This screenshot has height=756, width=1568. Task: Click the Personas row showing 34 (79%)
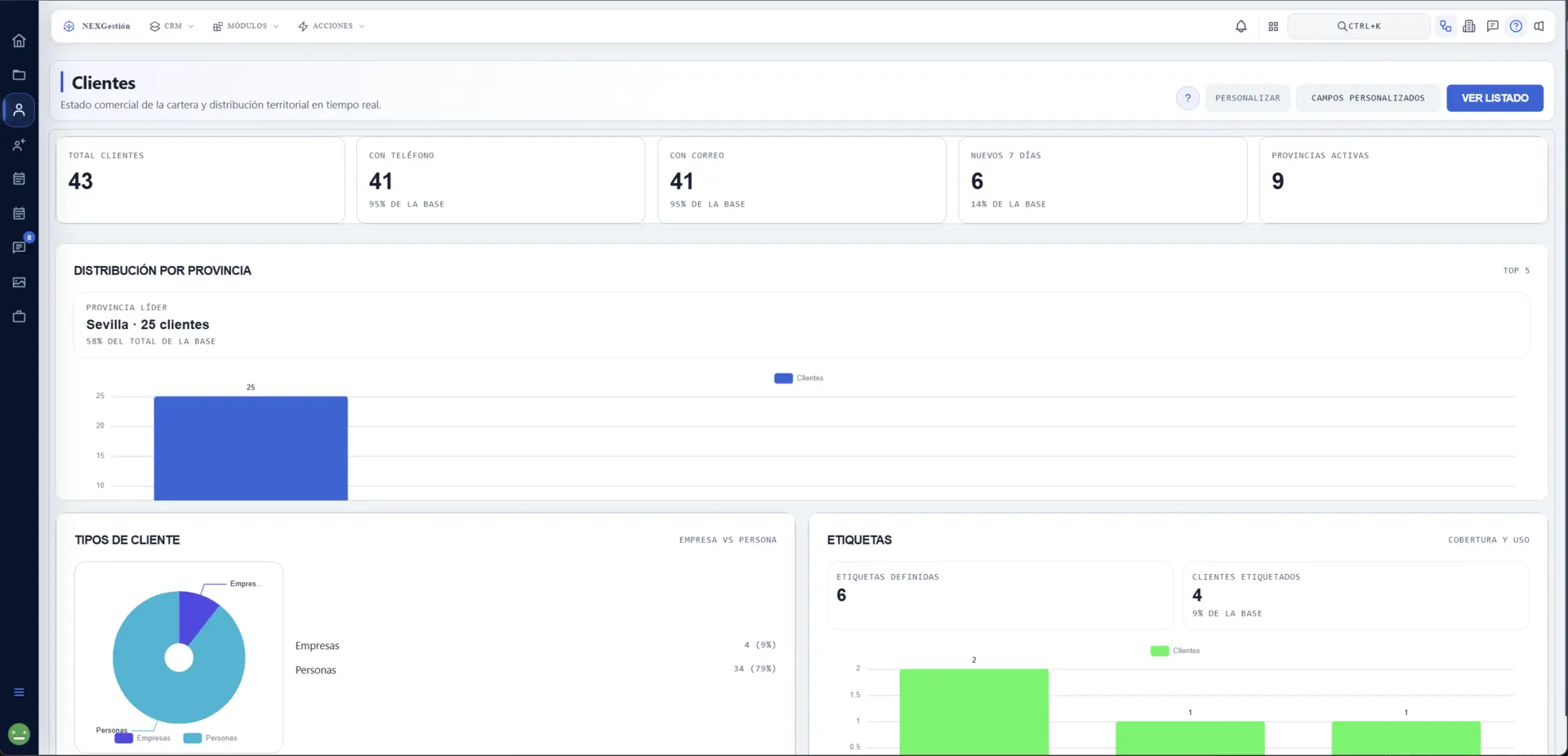point(536,670)
